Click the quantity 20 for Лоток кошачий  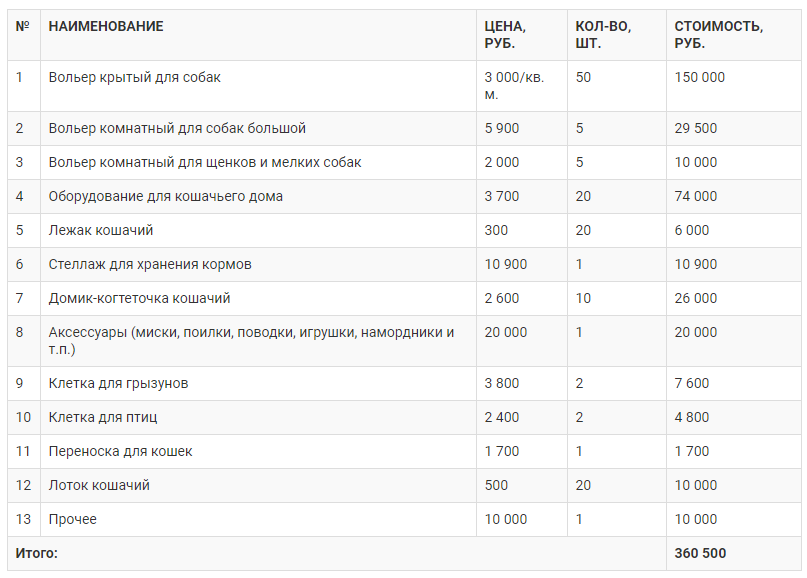pos(583,485)
